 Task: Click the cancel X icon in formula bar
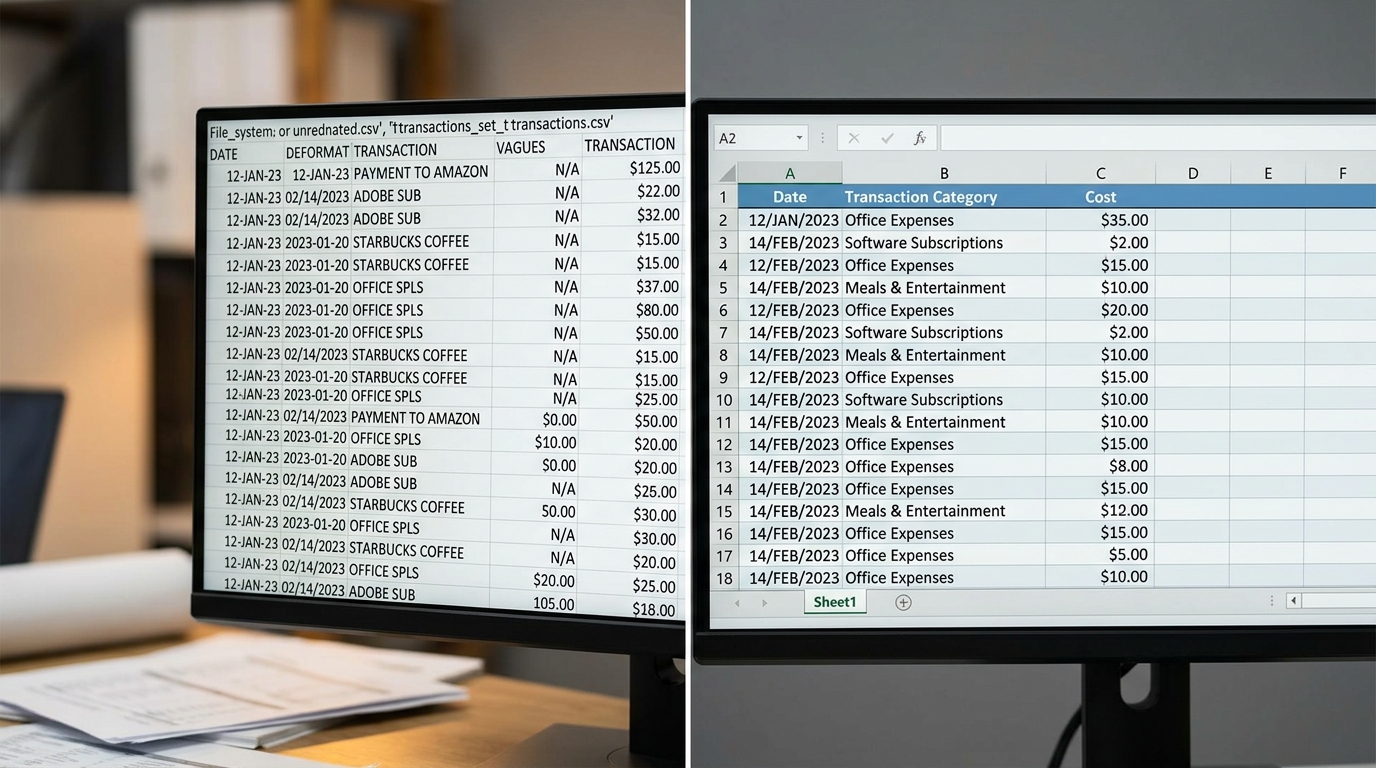[854, 139]
